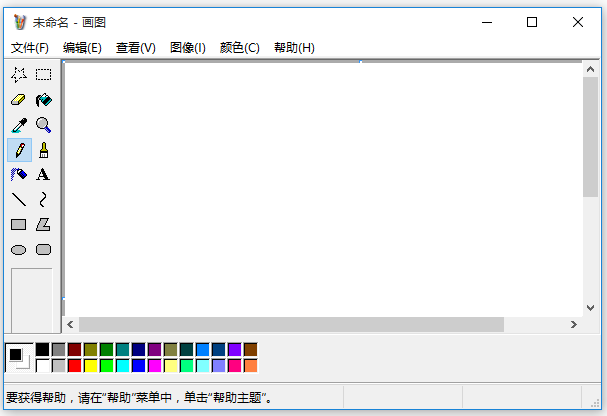Select the Free-Form Select tool

tap(19, 75)
